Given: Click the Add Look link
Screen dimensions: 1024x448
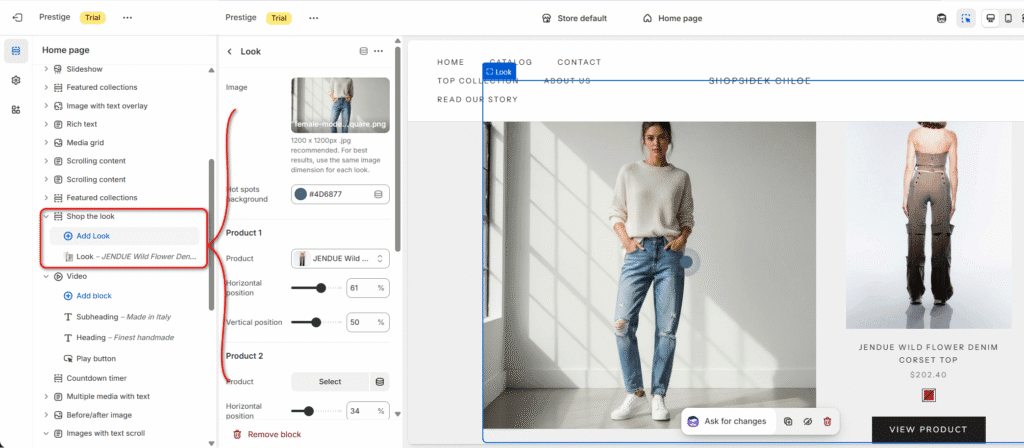Looking at the screenshot, I should [x=93, y=236].
